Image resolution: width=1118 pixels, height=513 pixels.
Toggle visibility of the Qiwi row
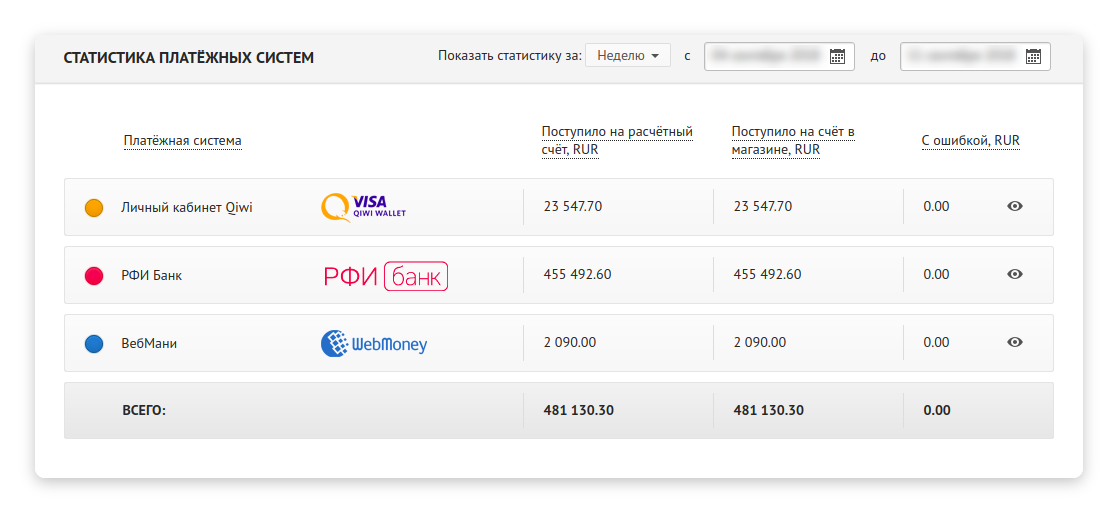tap(1015, 207)
